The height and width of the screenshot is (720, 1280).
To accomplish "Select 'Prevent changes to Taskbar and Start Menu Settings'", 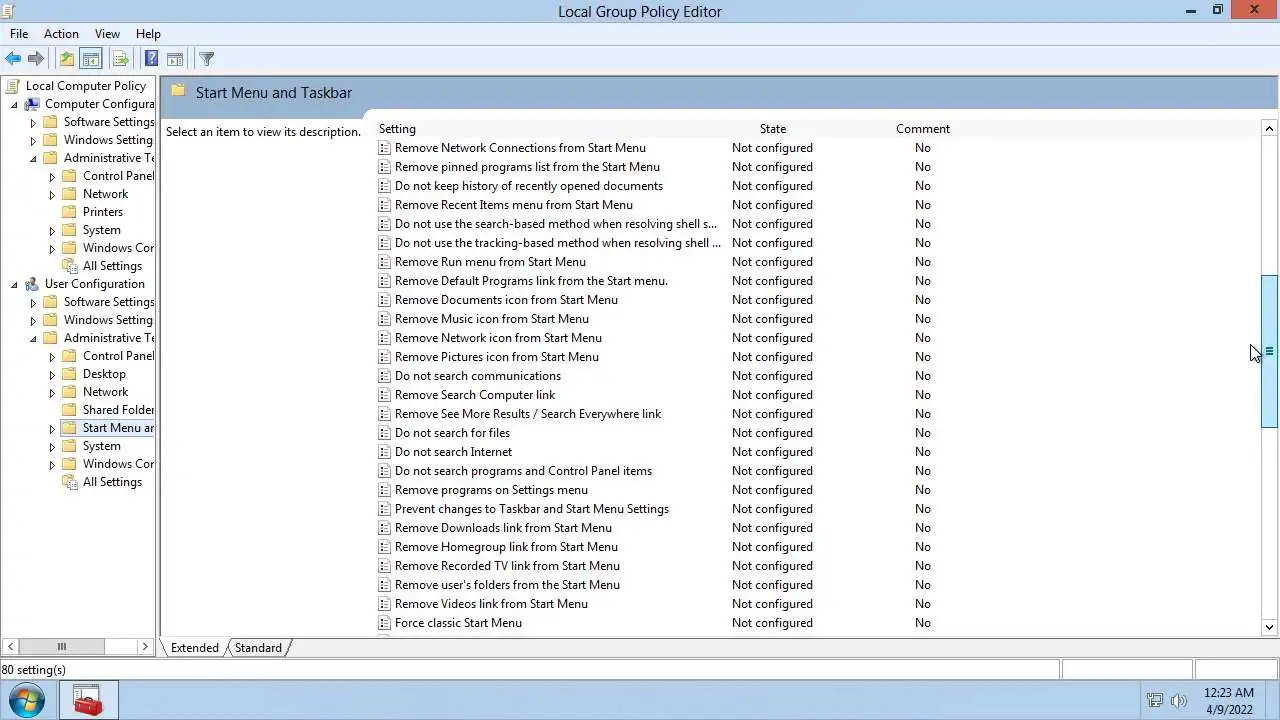I will (532, 509).
